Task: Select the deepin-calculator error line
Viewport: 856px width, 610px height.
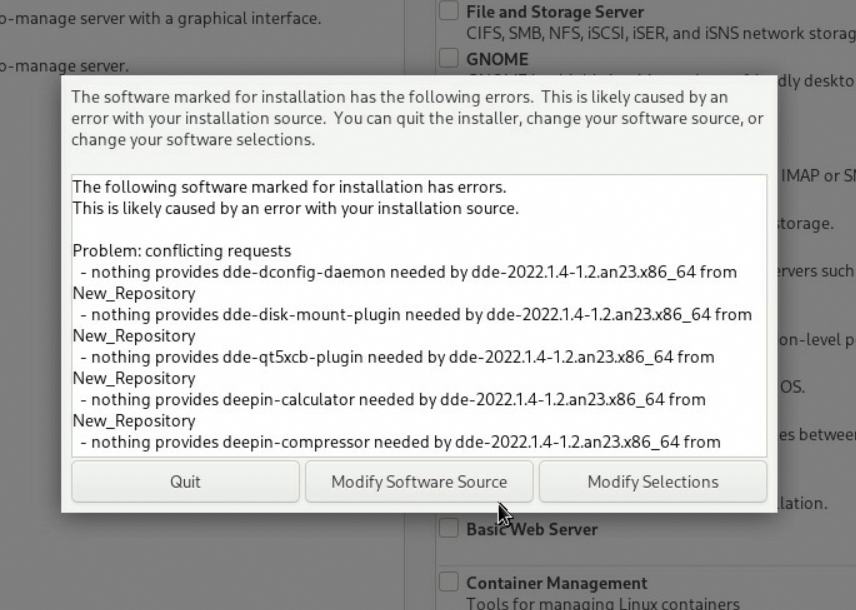Action: point(392,399)
